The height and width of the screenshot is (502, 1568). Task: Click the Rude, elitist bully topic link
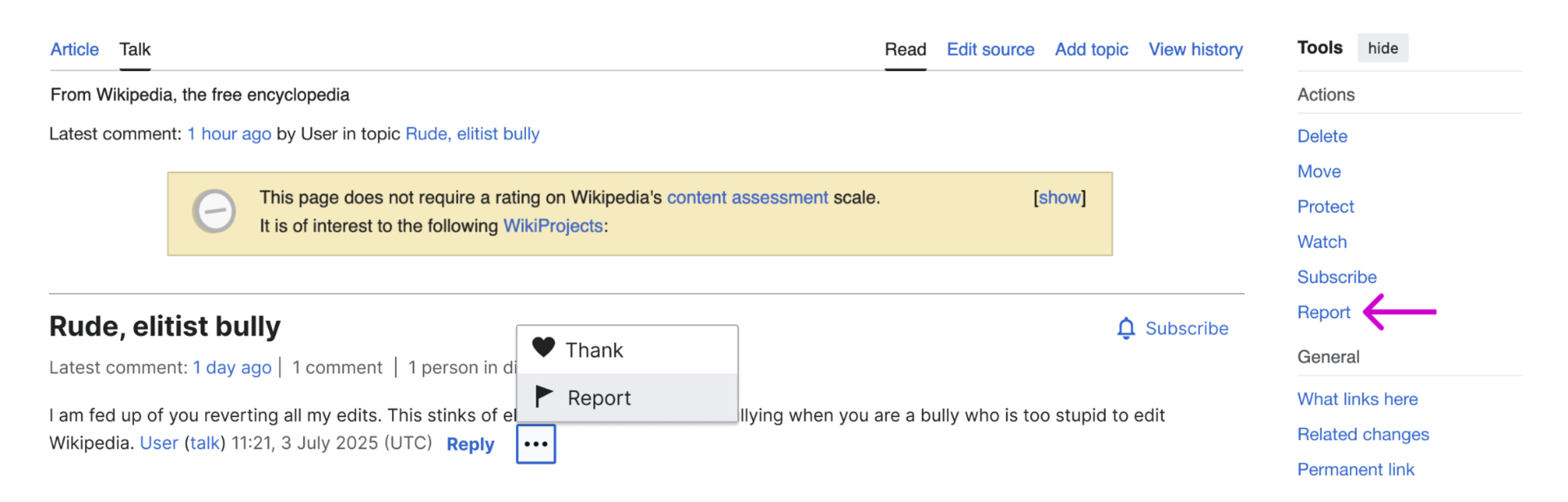coord(473,134)
